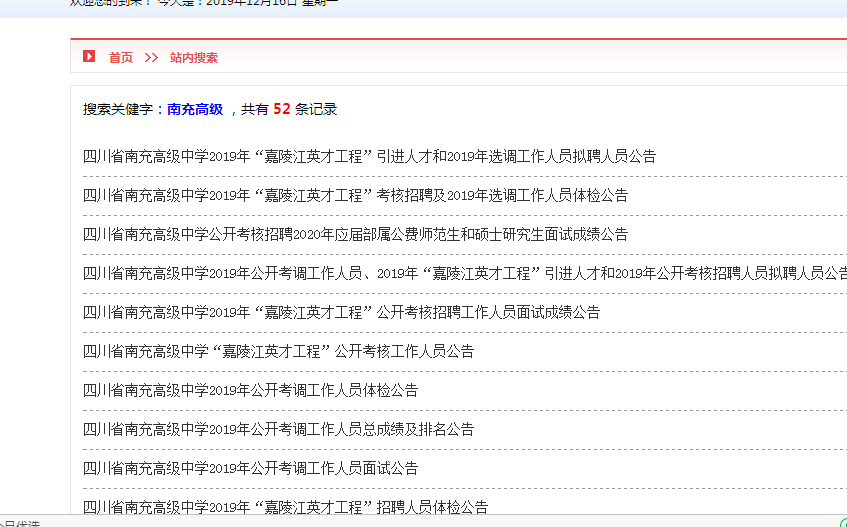Open the 2019年公开考调工作人员面试公告 result
The width and height of the screenshot is (847, 527).
pos(250,468)
